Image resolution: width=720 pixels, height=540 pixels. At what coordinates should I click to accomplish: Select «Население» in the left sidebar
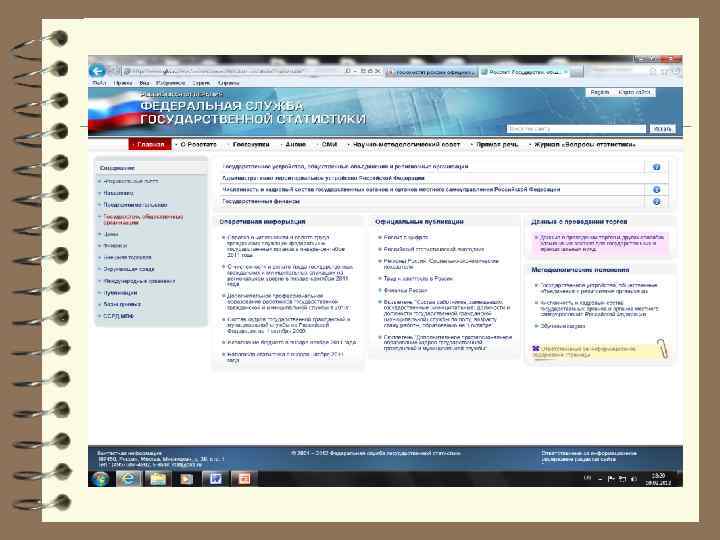[x=118, y=193]
